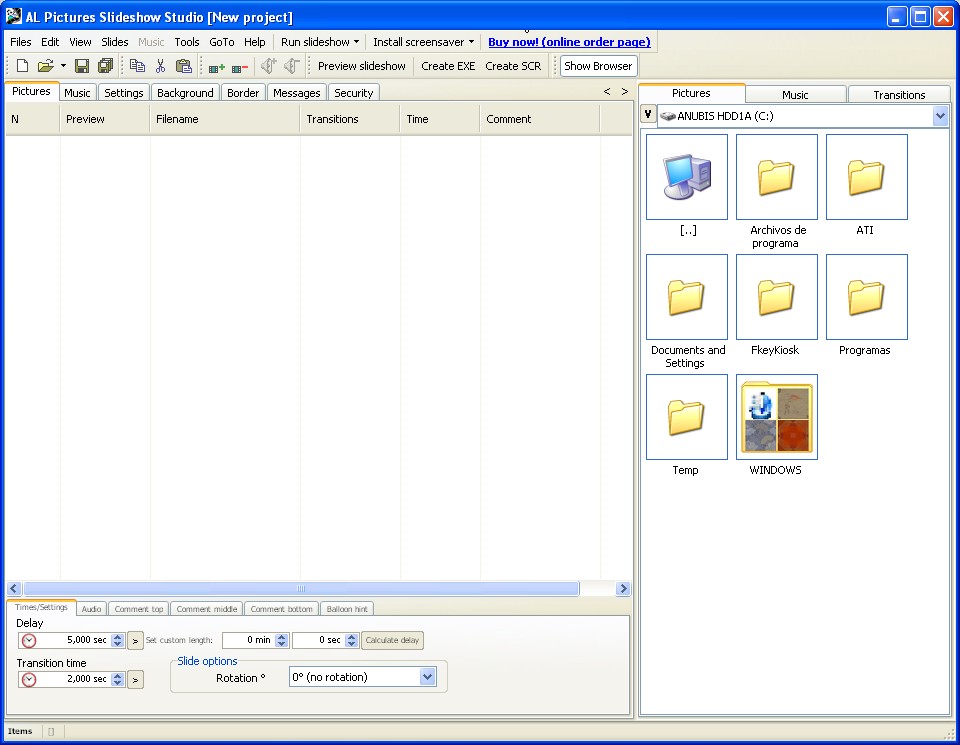960x745 pixels.
Task: Click the add music speaker plus icon
Action: coord(268,66)
